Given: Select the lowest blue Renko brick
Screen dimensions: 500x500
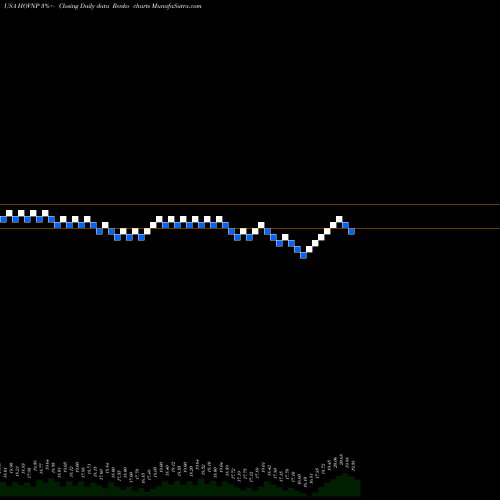Looking at the screenshot, I should coord(303,255).
